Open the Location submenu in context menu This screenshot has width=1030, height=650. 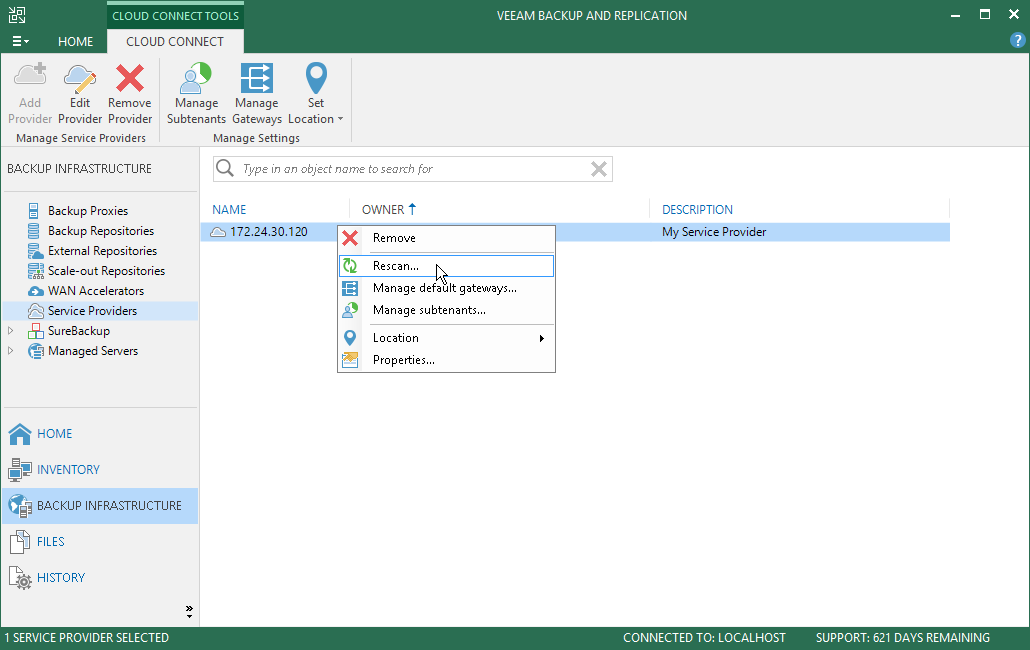pyautogui.click(x=447, y=338)
